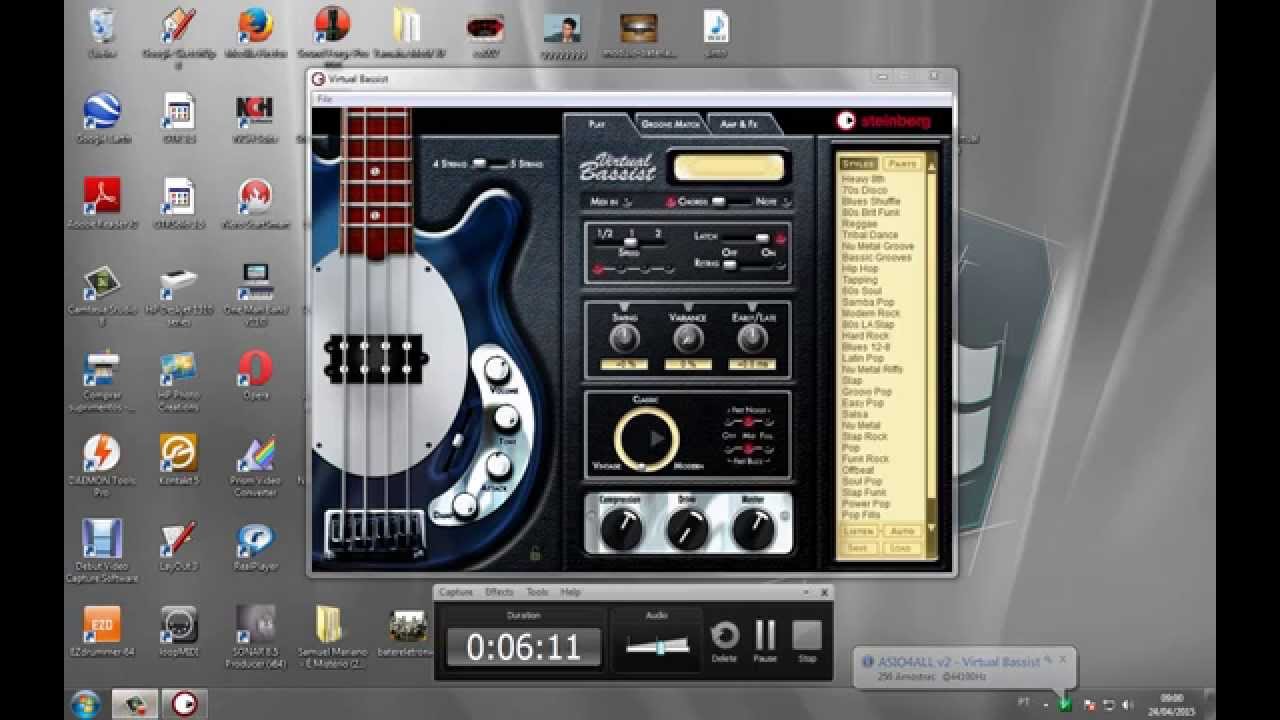1280x720 pixels.
Task: Switch to the Amp & FX tab
Action: point(739,124)
